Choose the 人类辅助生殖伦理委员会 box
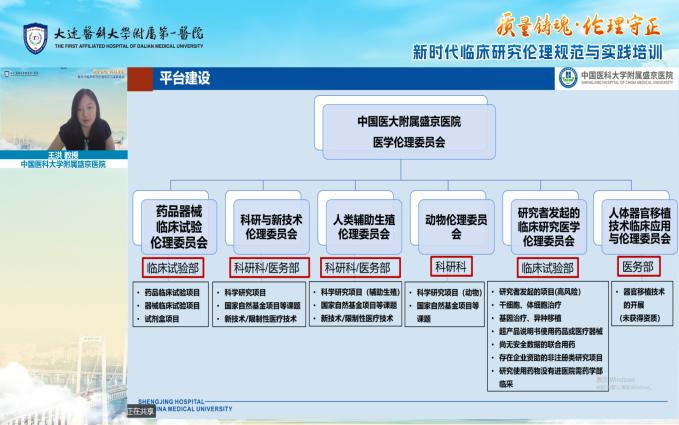The width and height of the screenshot is (679, 425). [x=362, y=227]
